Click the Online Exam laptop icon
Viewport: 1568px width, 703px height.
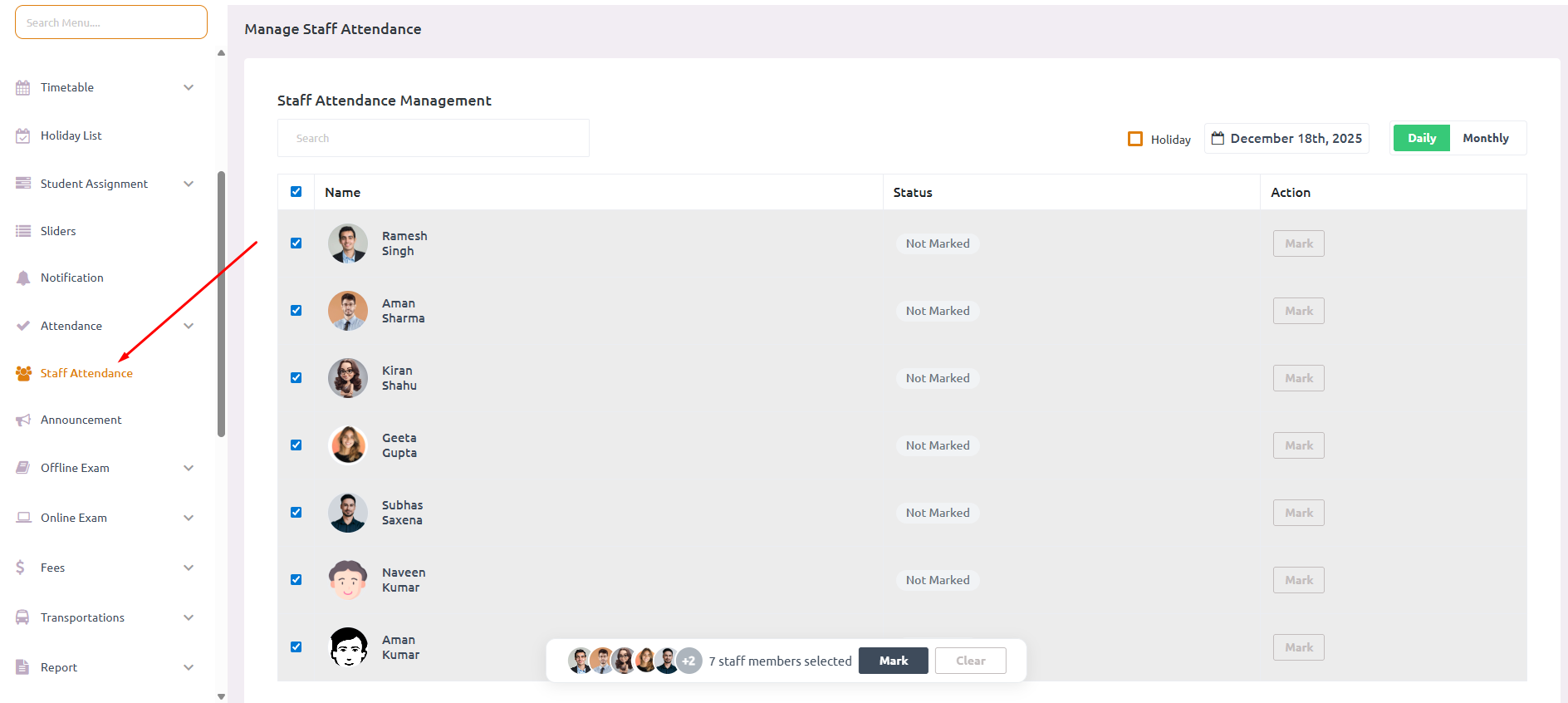point(23,518)
